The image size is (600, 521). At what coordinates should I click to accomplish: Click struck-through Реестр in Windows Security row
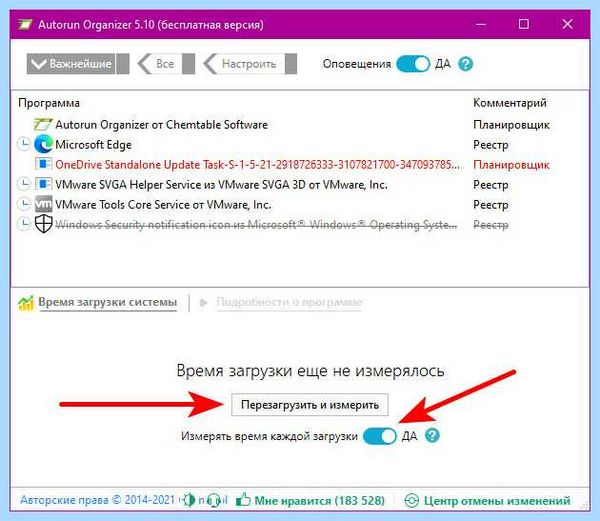pos(491,224)
